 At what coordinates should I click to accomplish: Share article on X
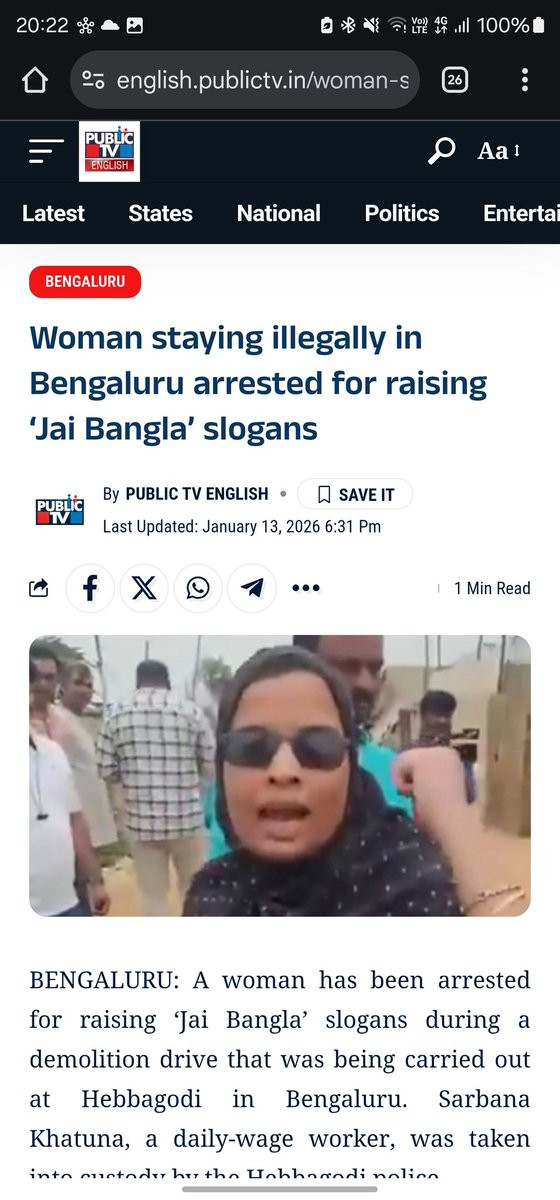pyautogui.click(x=144, y=588)
